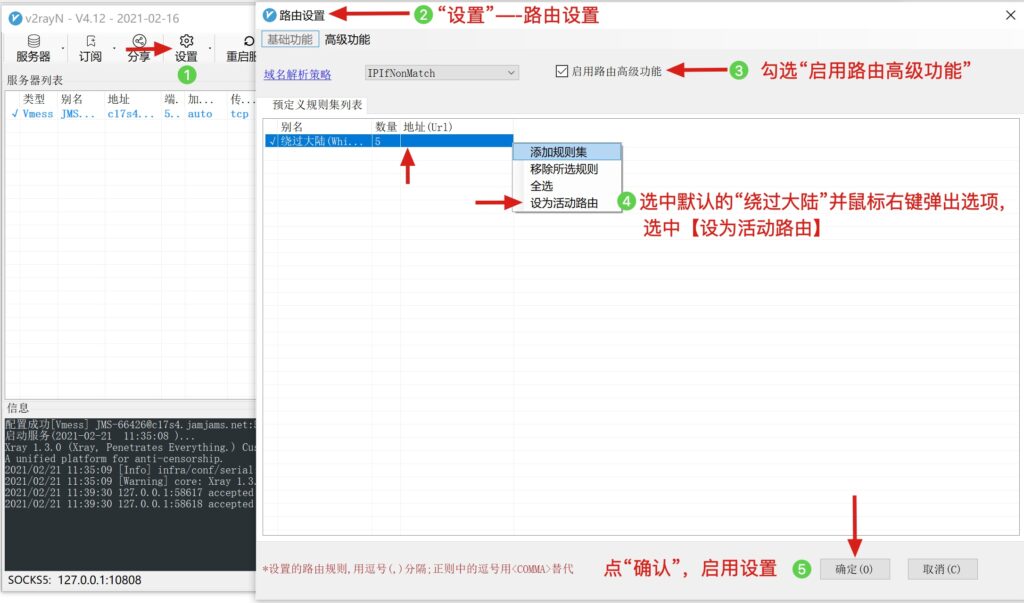This screenshot has width=1024, height=603.
Task: Close the 路由设置 dialog with X
Action: click(x=1010, y=14)
